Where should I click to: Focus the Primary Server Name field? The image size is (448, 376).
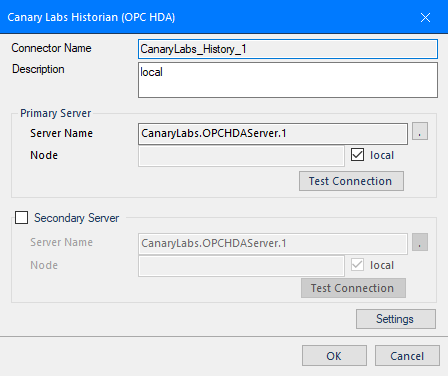click(273, 134)
